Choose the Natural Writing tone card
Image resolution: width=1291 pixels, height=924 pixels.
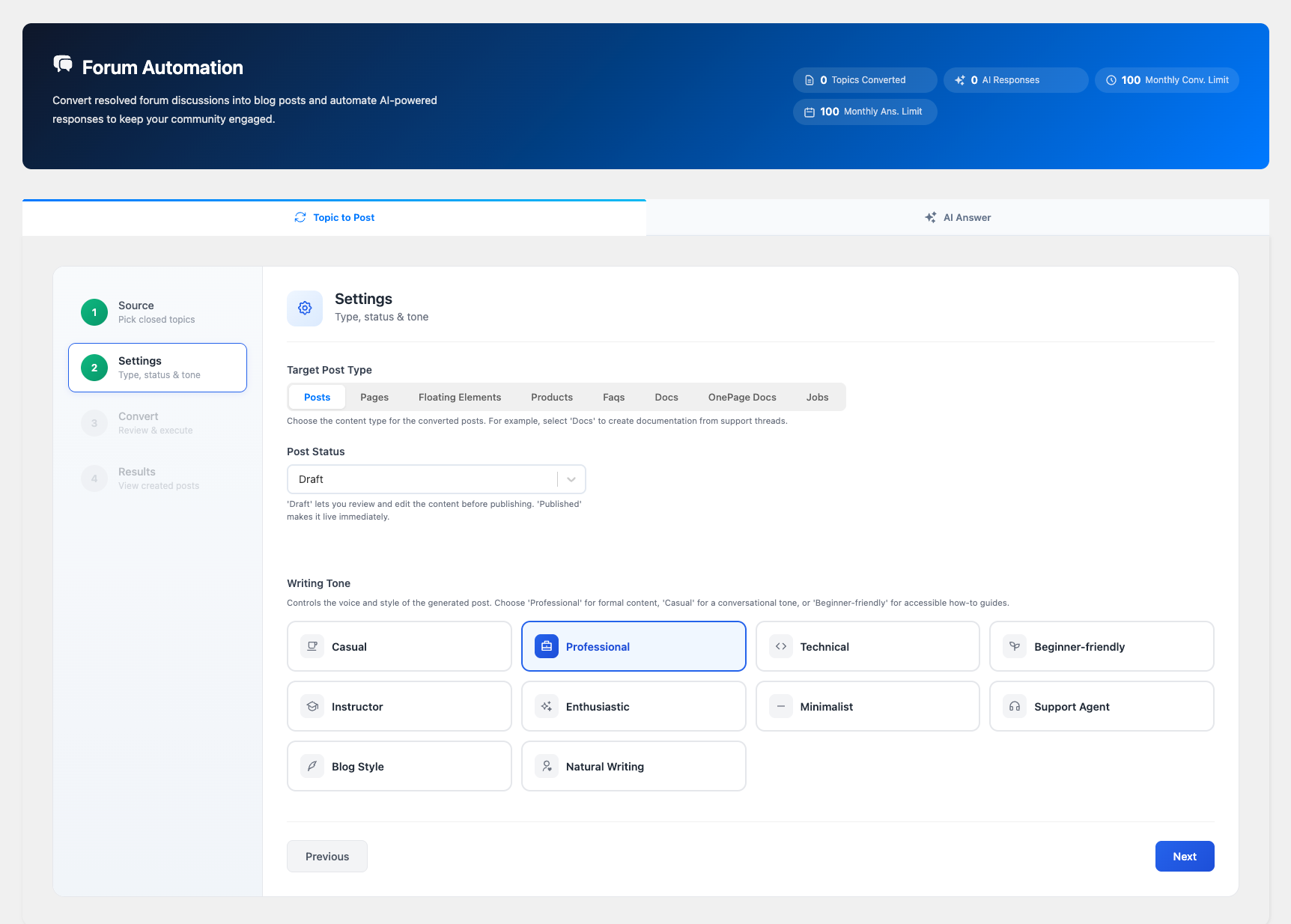tap(634, 766)
